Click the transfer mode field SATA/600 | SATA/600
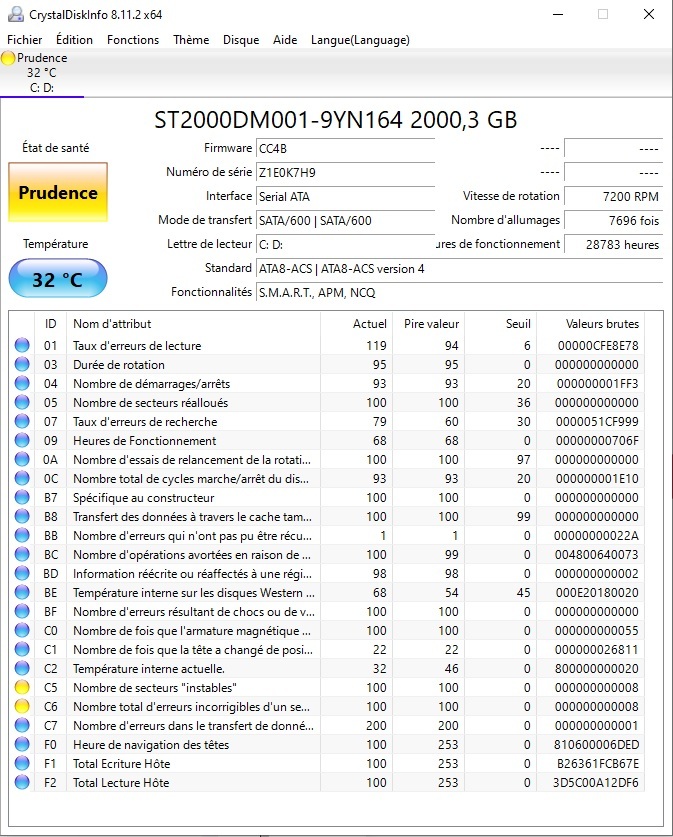Viewport: 673px width, 837px height. pos(345,220)
